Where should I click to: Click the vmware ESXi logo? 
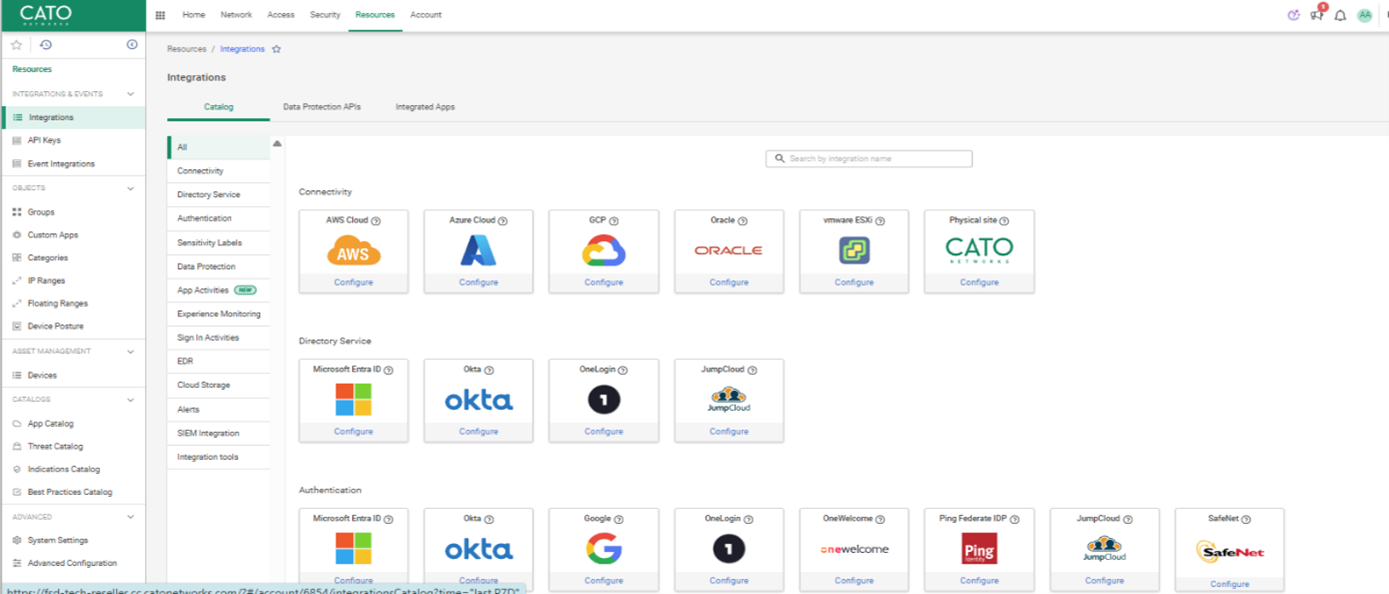pos(854,250)
